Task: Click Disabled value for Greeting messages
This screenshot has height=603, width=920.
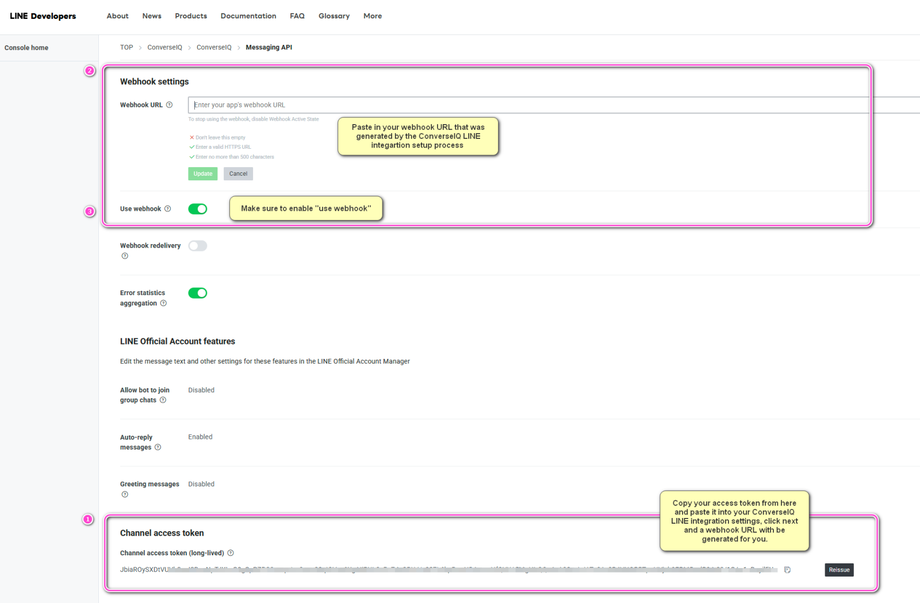Action: tap(201, 484)
